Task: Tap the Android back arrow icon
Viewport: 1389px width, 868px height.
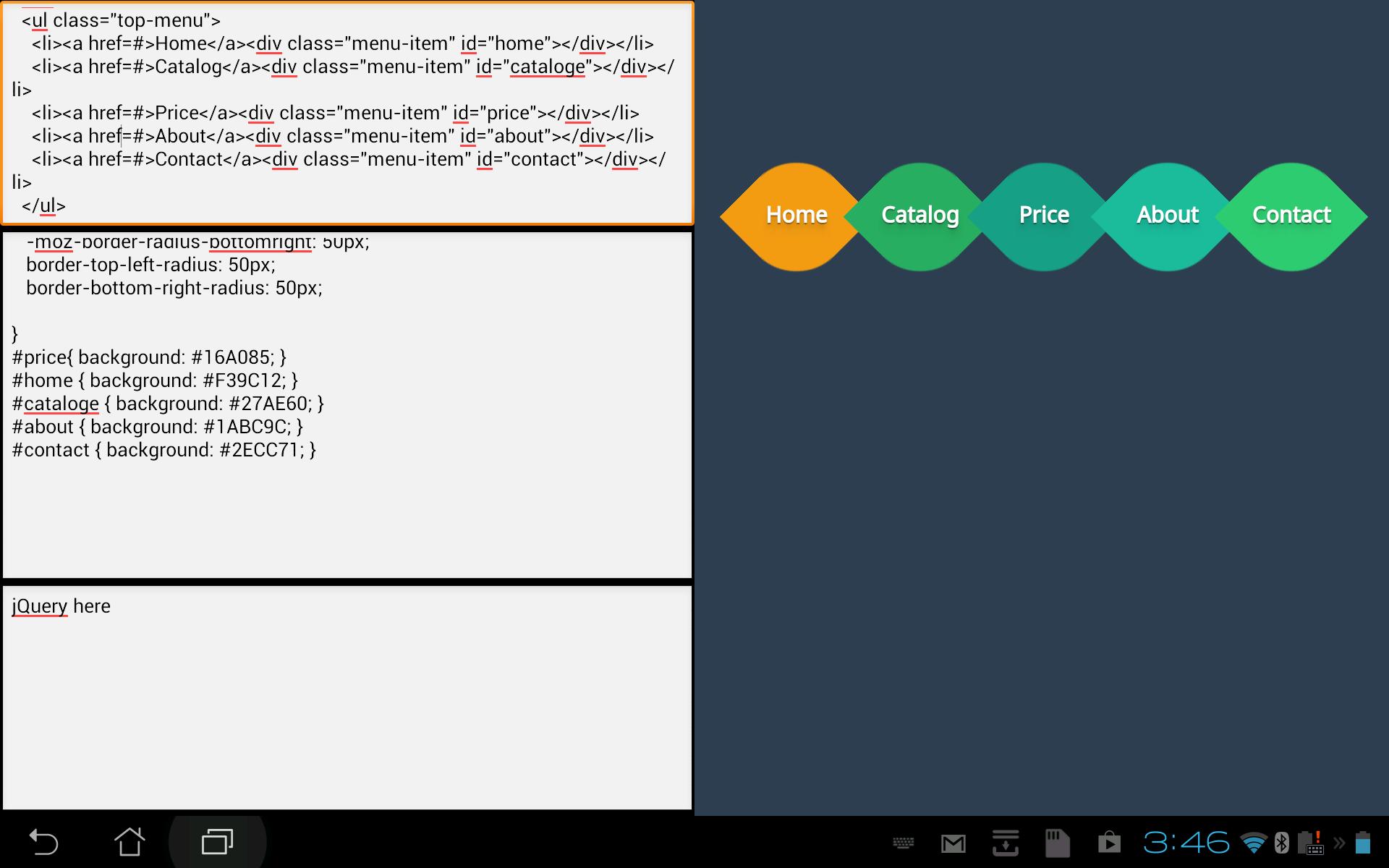Action: pyautogui.click(x=43, y=843)
